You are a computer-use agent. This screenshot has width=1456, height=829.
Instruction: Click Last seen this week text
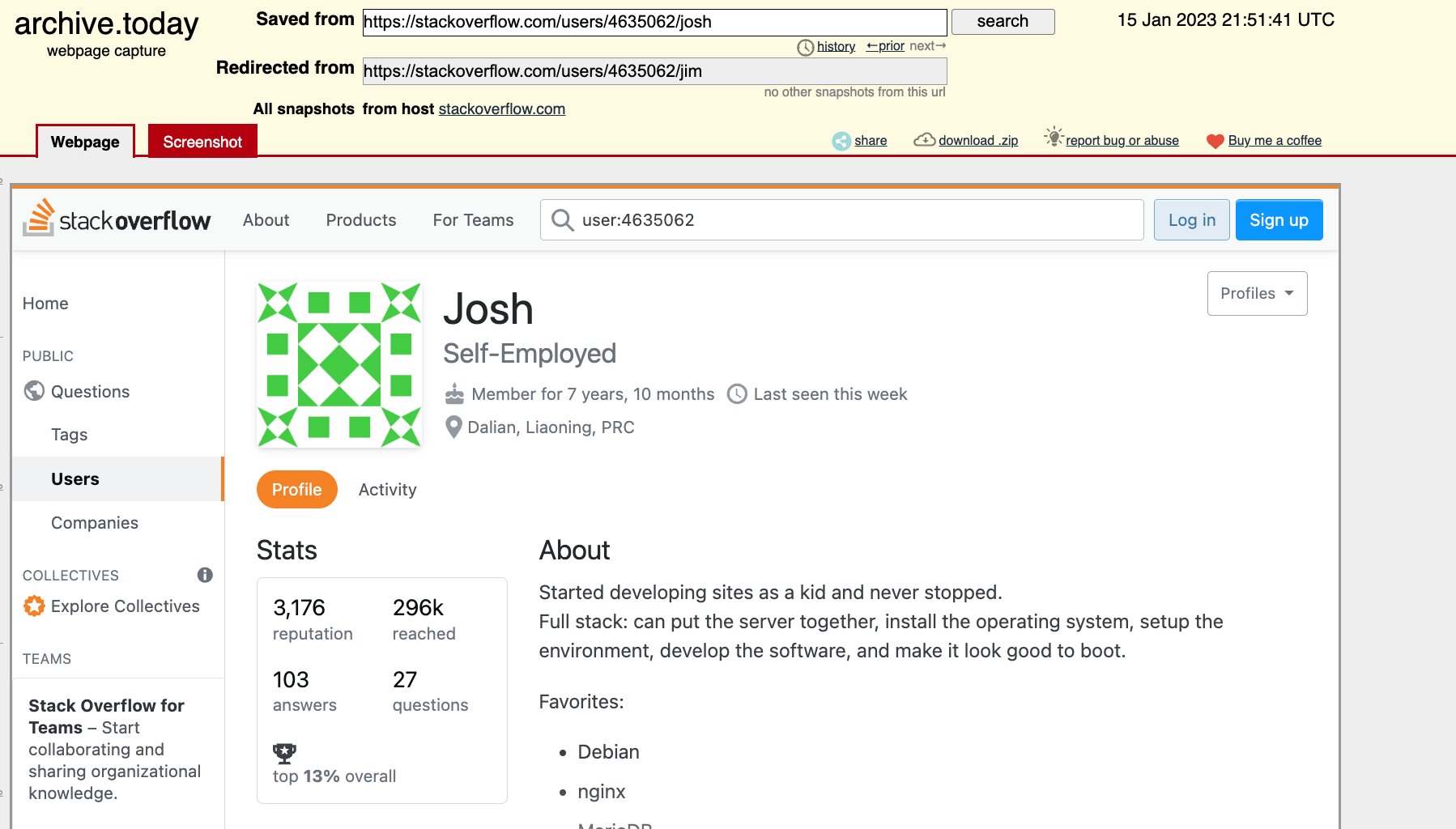tap(831, 394)
